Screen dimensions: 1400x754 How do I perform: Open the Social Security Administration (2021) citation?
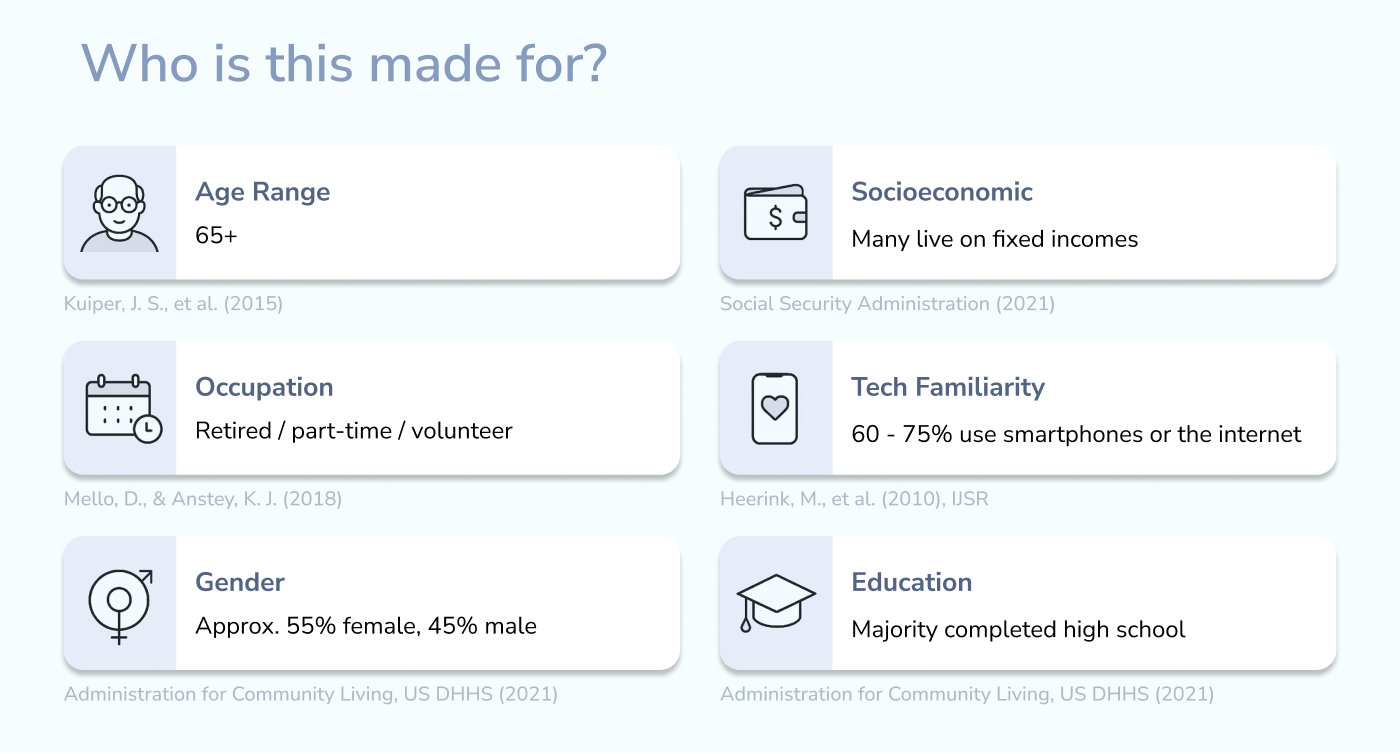(x=887, y=303)
